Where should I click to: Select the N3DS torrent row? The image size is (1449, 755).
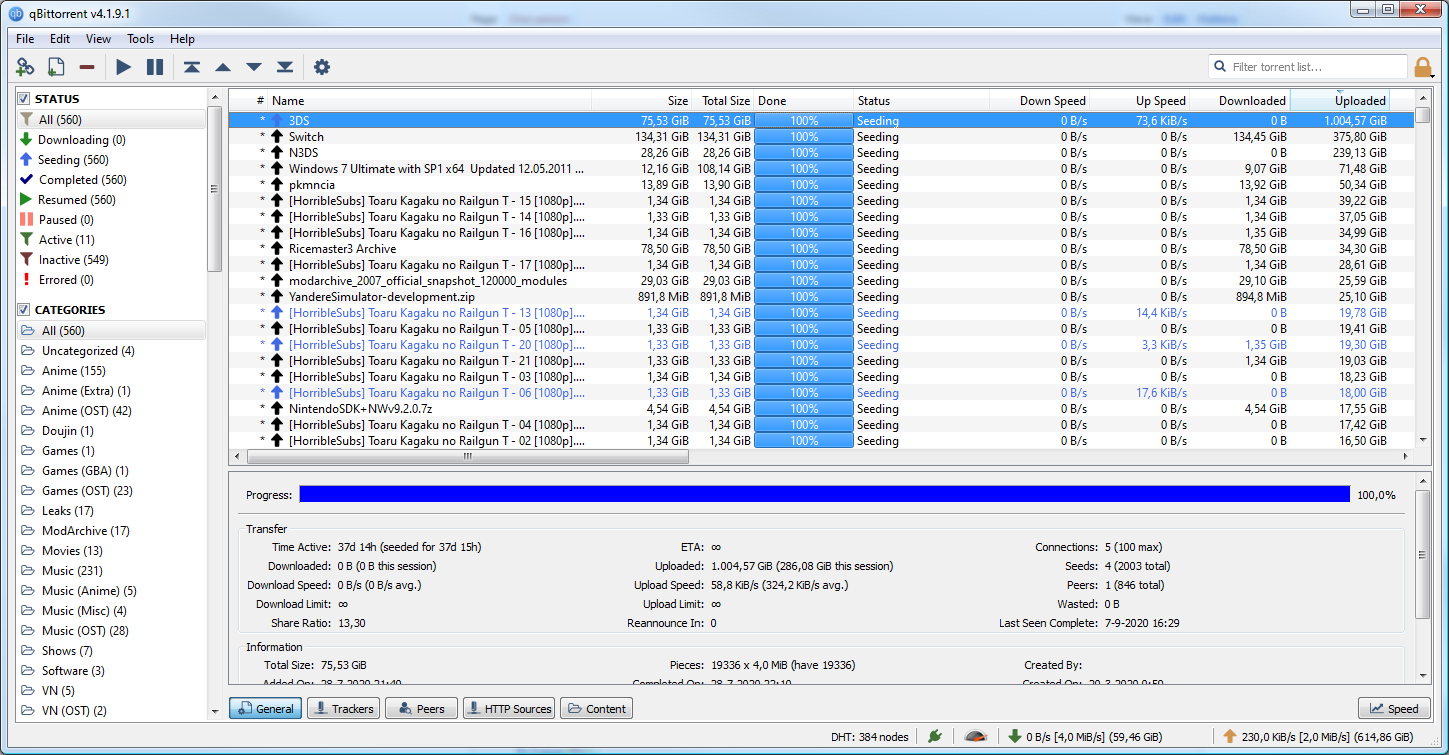(822, 153)
